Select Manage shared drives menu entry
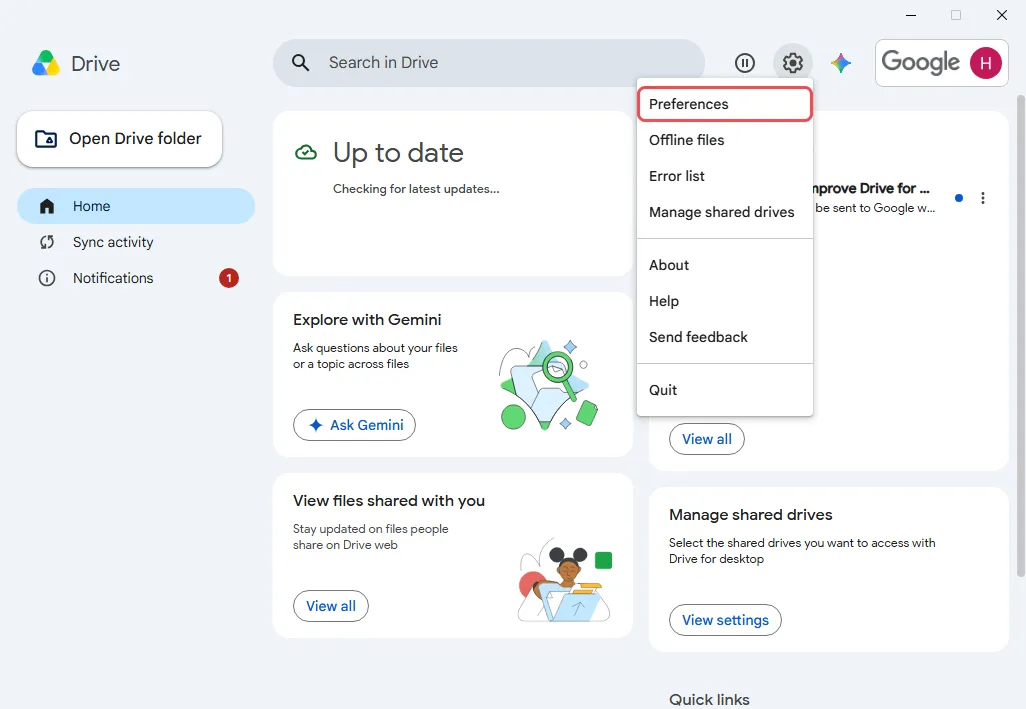Viewport: 1026px width, 709px height. [724, 212]
